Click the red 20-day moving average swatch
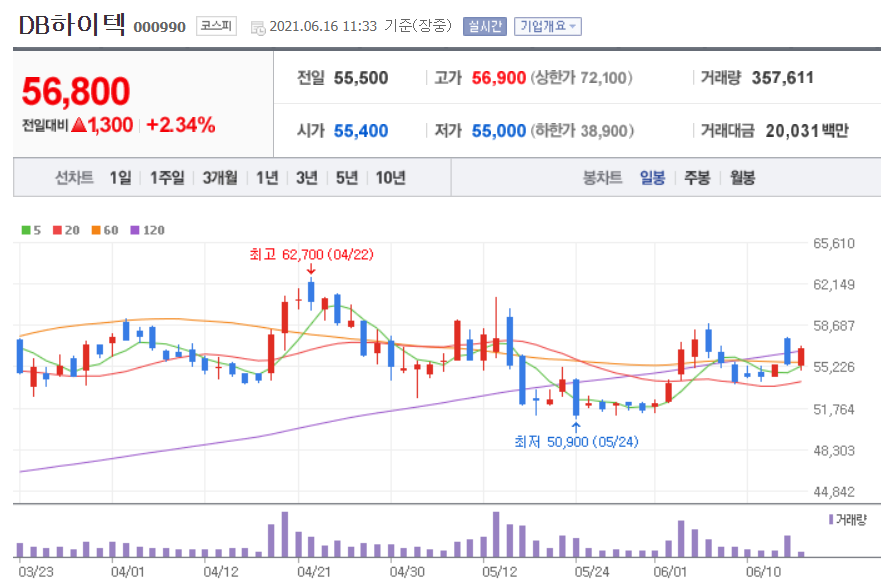The width and height of the screenshot is (881, 579). pyautogui.click(x=57, y=230)
